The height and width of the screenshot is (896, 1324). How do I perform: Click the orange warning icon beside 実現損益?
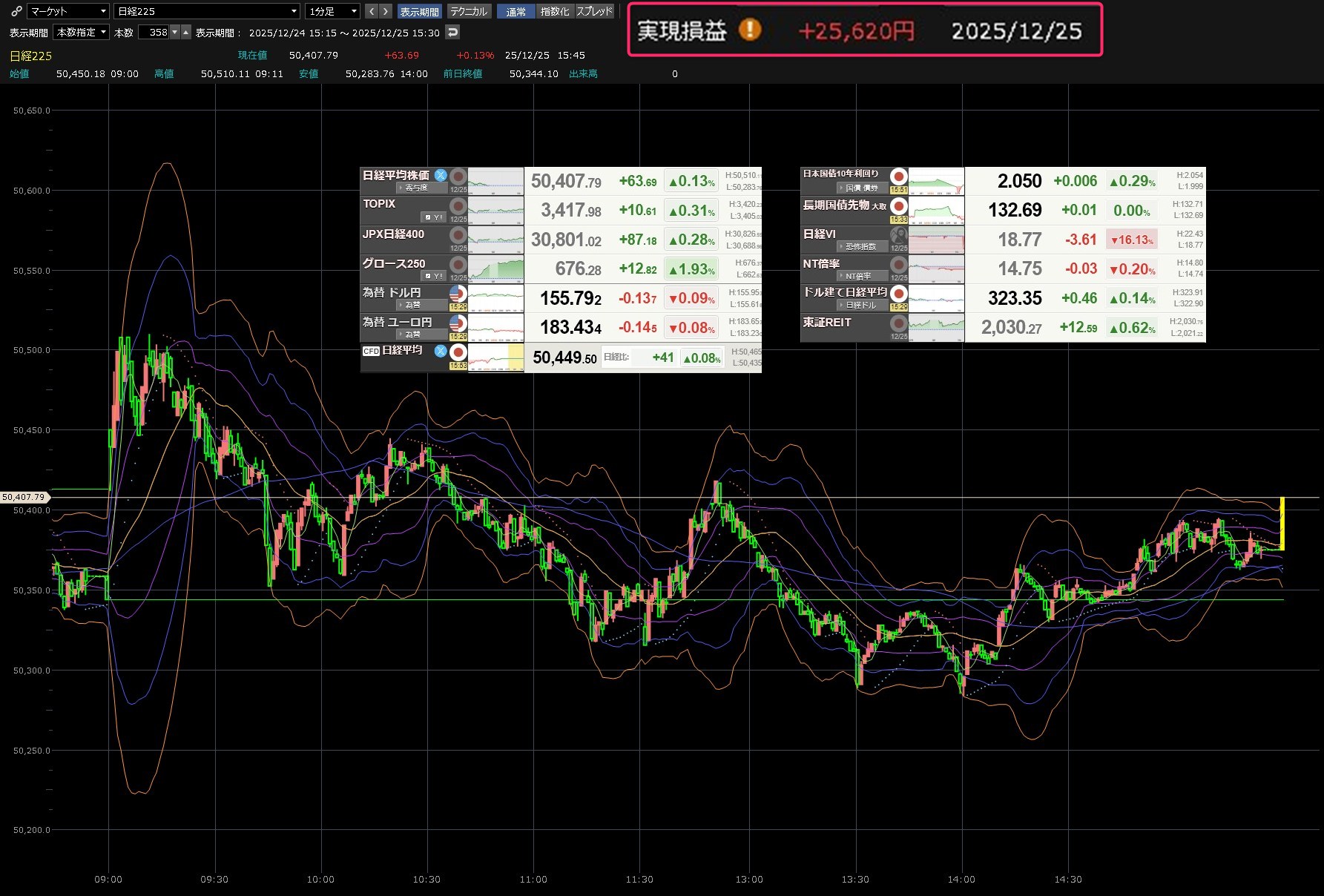pos(750,30)
